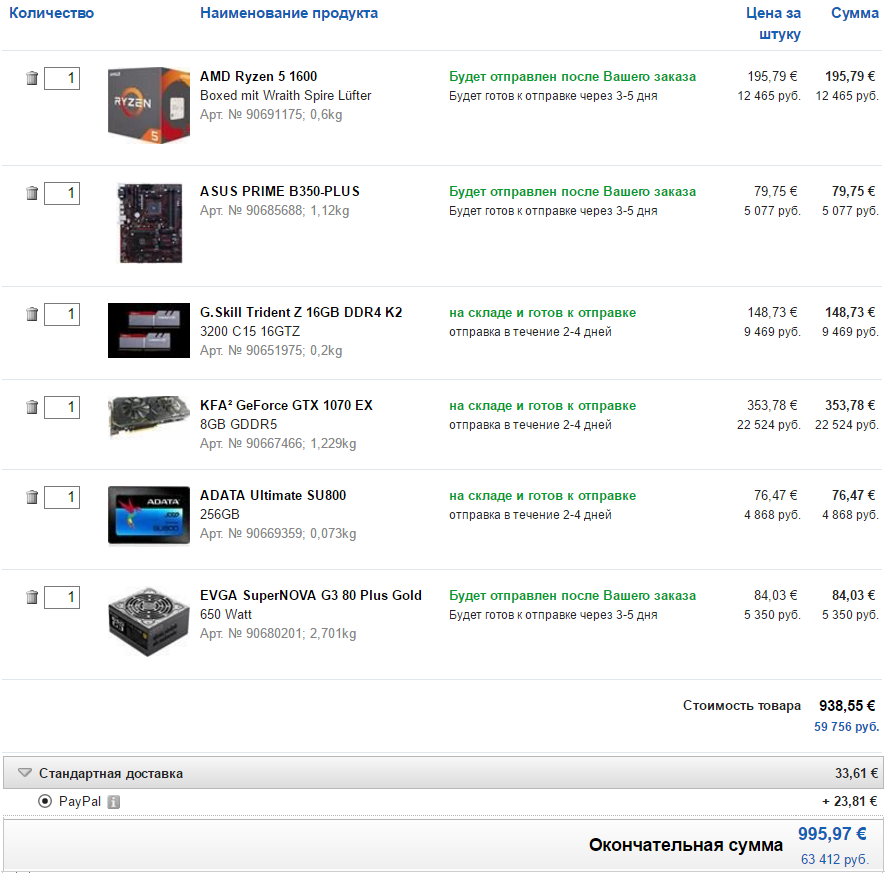Viewport: 885px width, 873px height.
Task: Select quantity field of EVGA SuperNOVA G3
Action: point(62,597)
